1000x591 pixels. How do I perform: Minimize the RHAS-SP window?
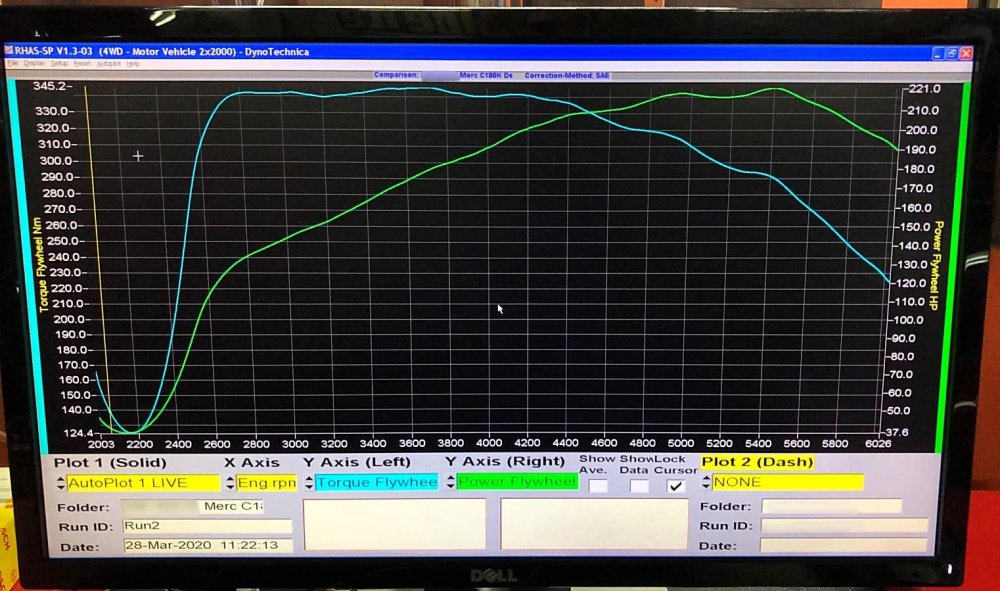(x=938, y=54)
